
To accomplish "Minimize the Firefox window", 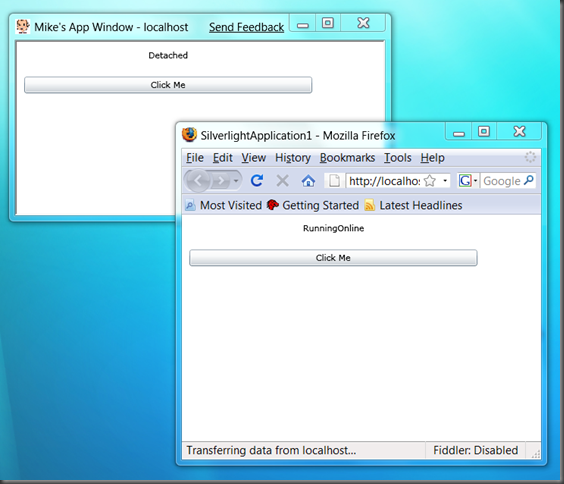I will point(458,132).
